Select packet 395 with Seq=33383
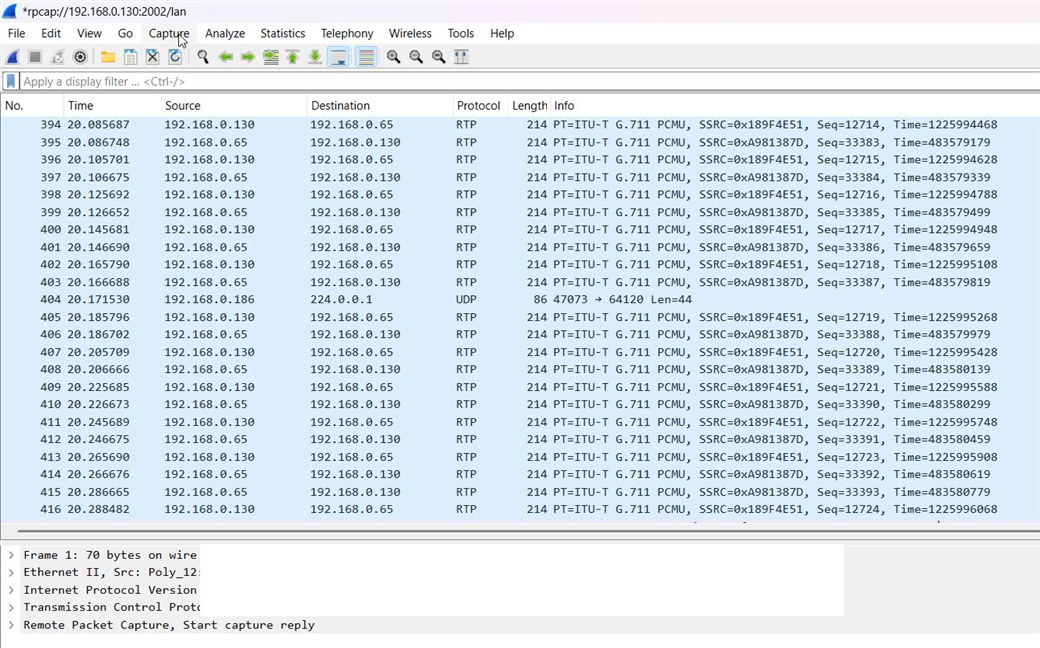This screenshot has height=648, width=1040. 520,143
